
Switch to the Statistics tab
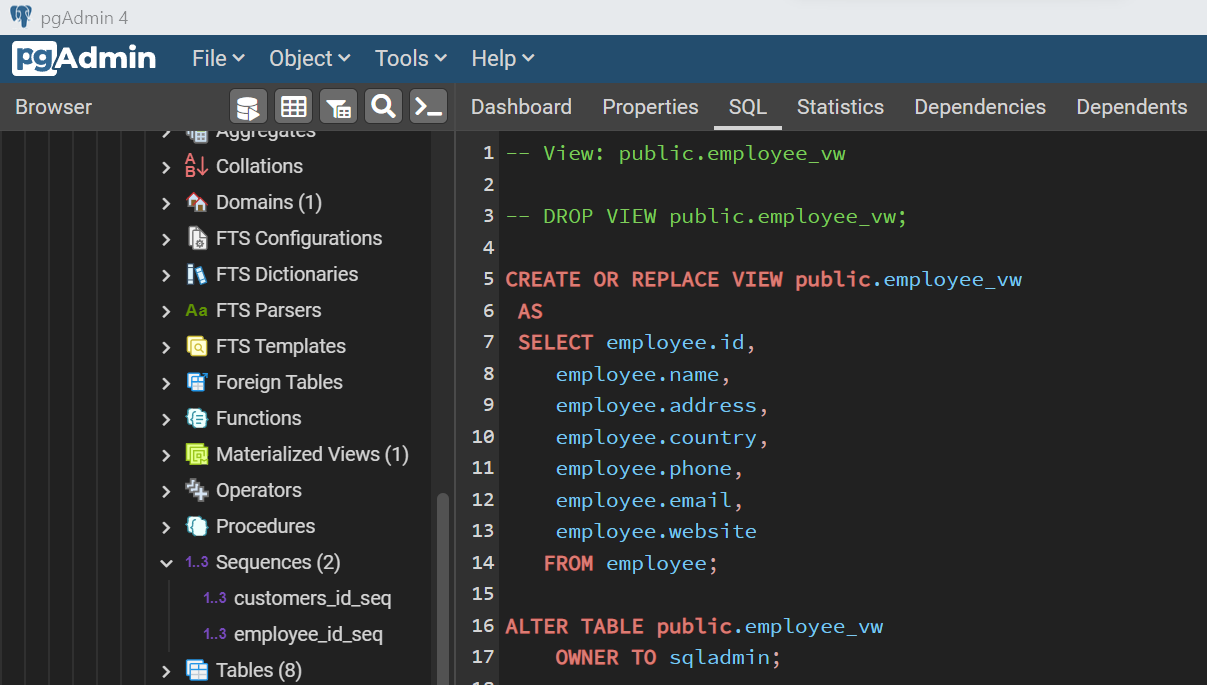click(x=840, y=107)
